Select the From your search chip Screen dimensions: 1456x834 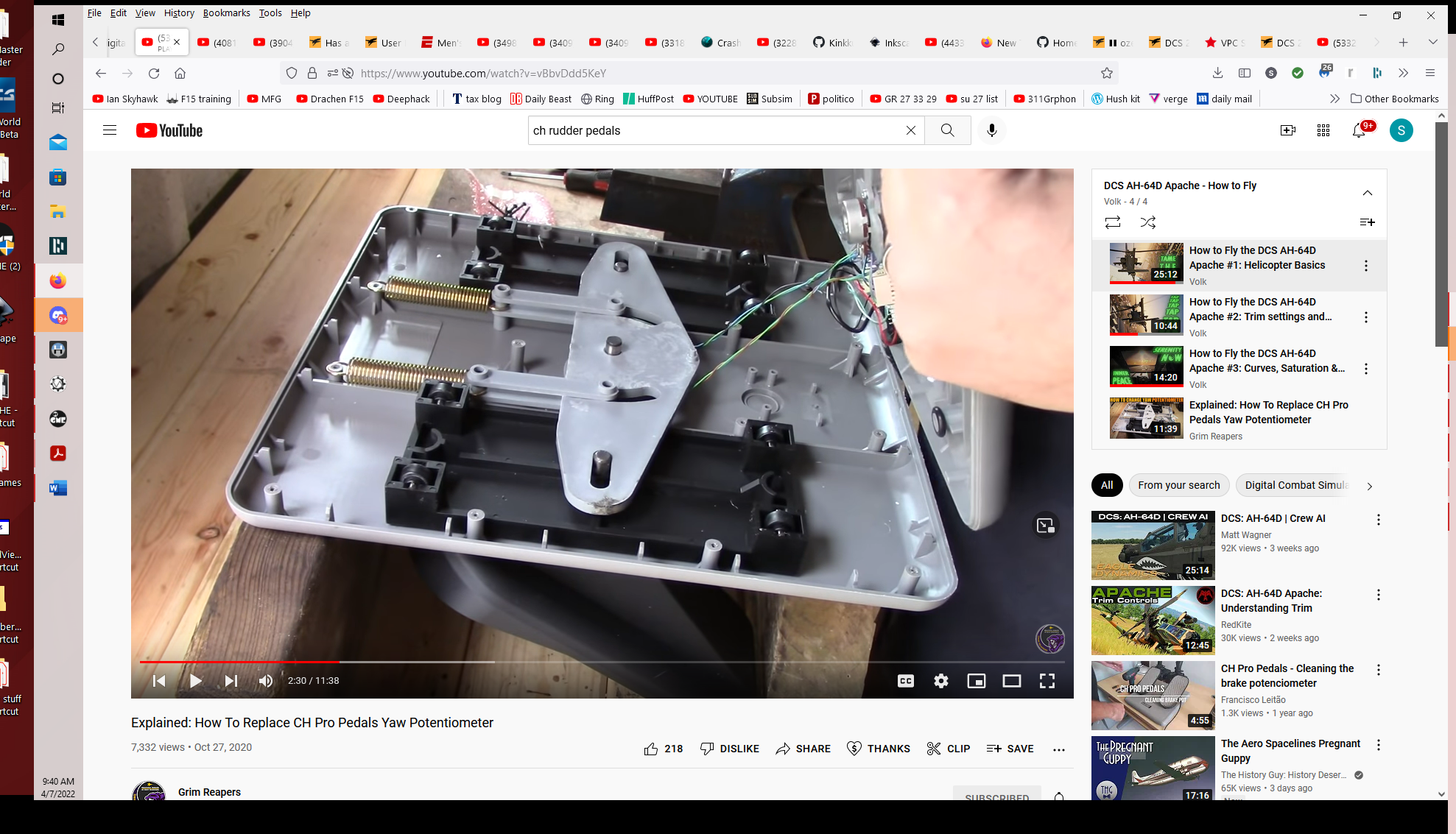(1178, 485)
